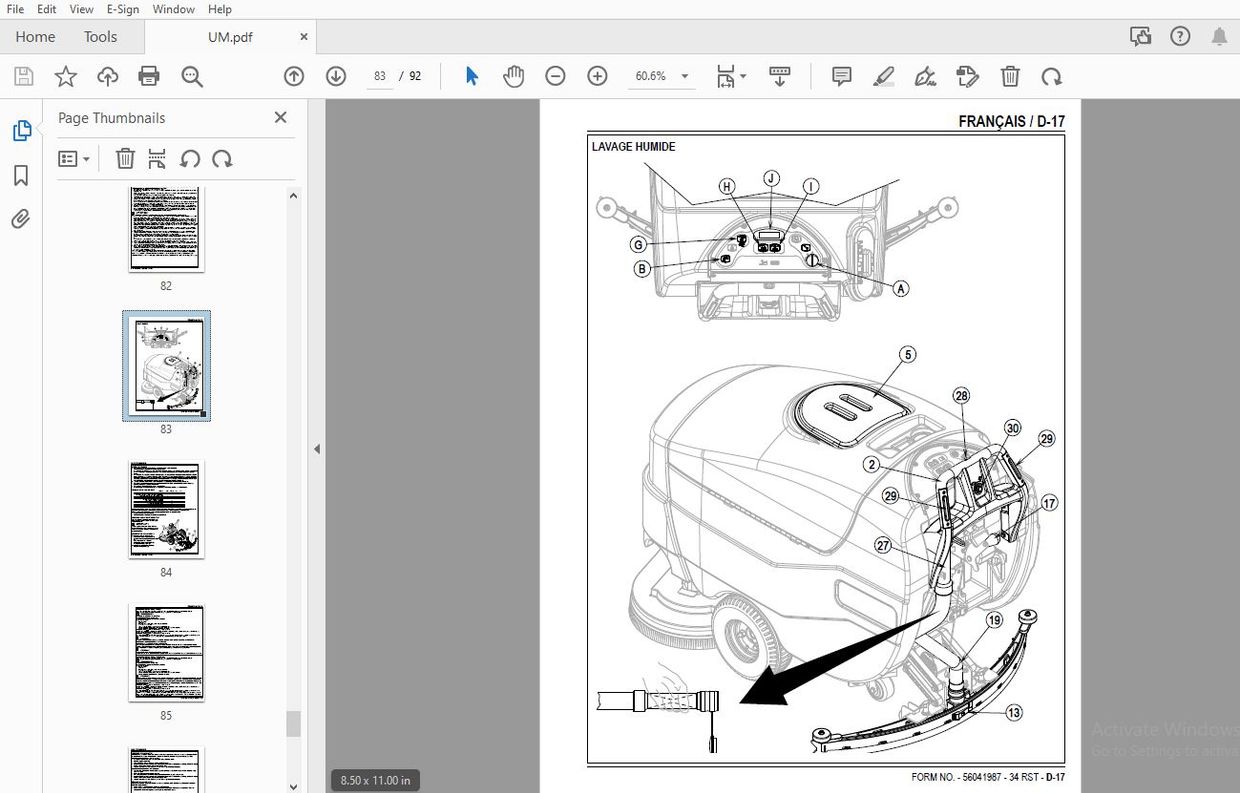Close the Page Thumbnails panel
The width and height of the screenshot is (1240, 793).
pyautogui.click(x=280, y=117)
